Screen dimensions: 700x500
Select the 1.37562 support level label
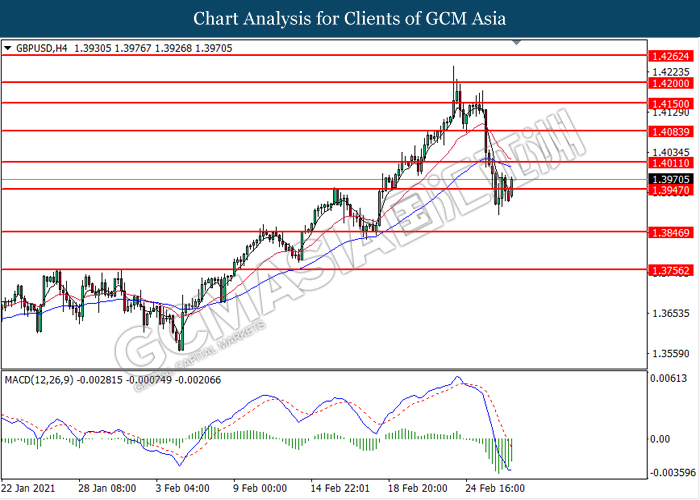(x=671, y=271)
